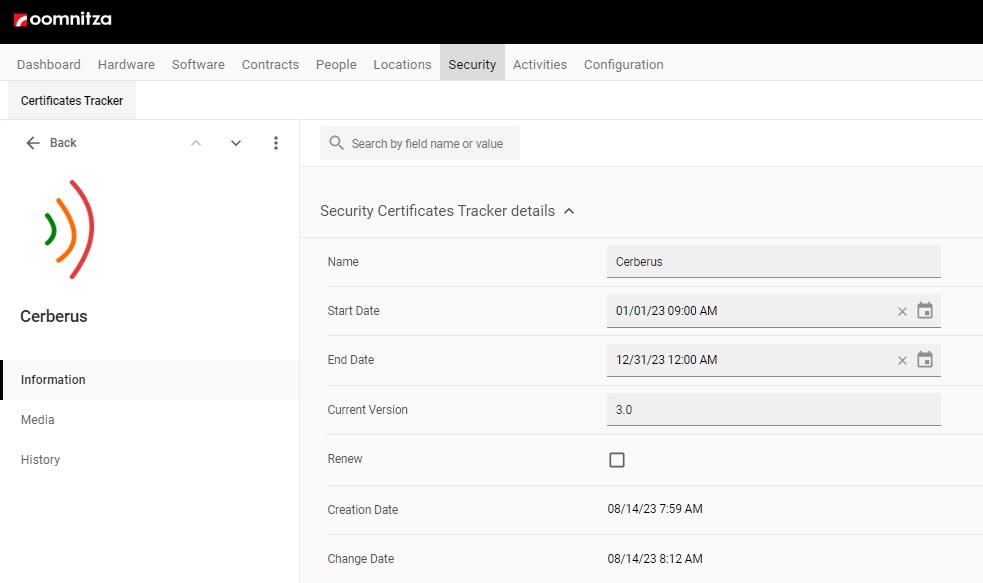This screenshot has height=583, width=983.
Task: Open the three-dot more options menu
Action: pyautogui.click(x=276, y=143)
